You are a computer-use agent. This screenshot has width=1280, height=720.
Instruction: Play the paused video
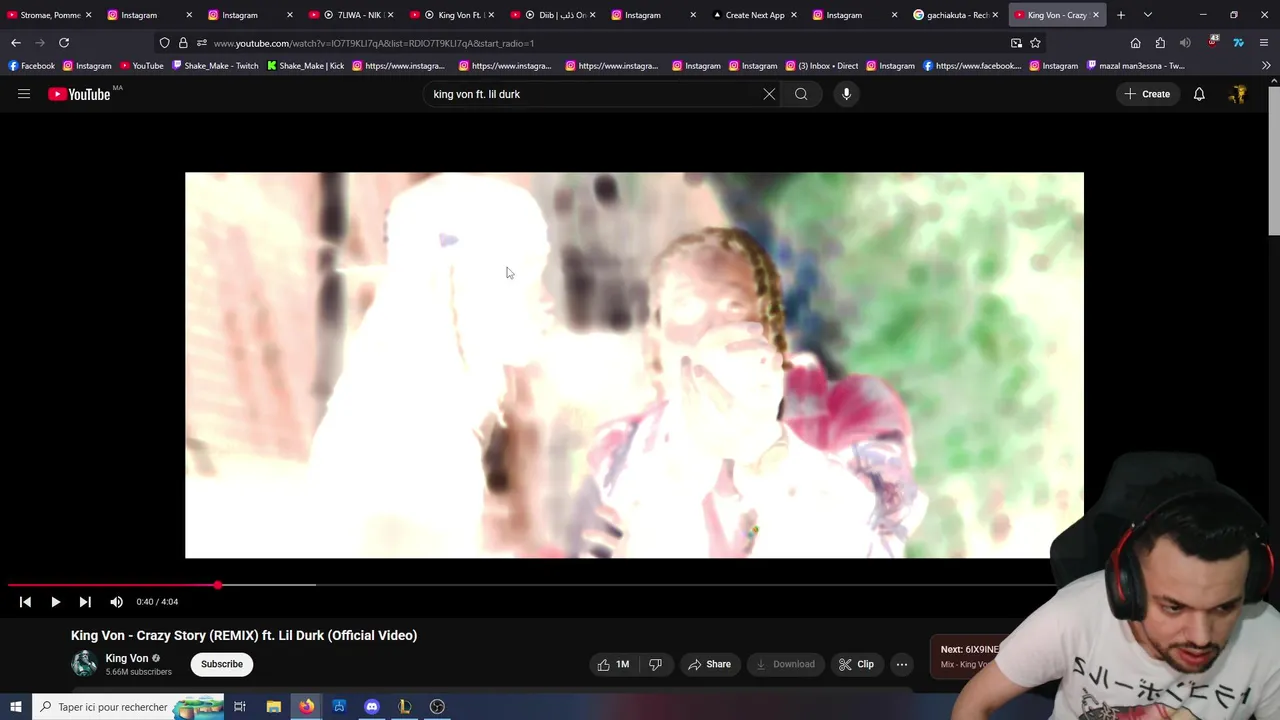[x=55, y=602]
